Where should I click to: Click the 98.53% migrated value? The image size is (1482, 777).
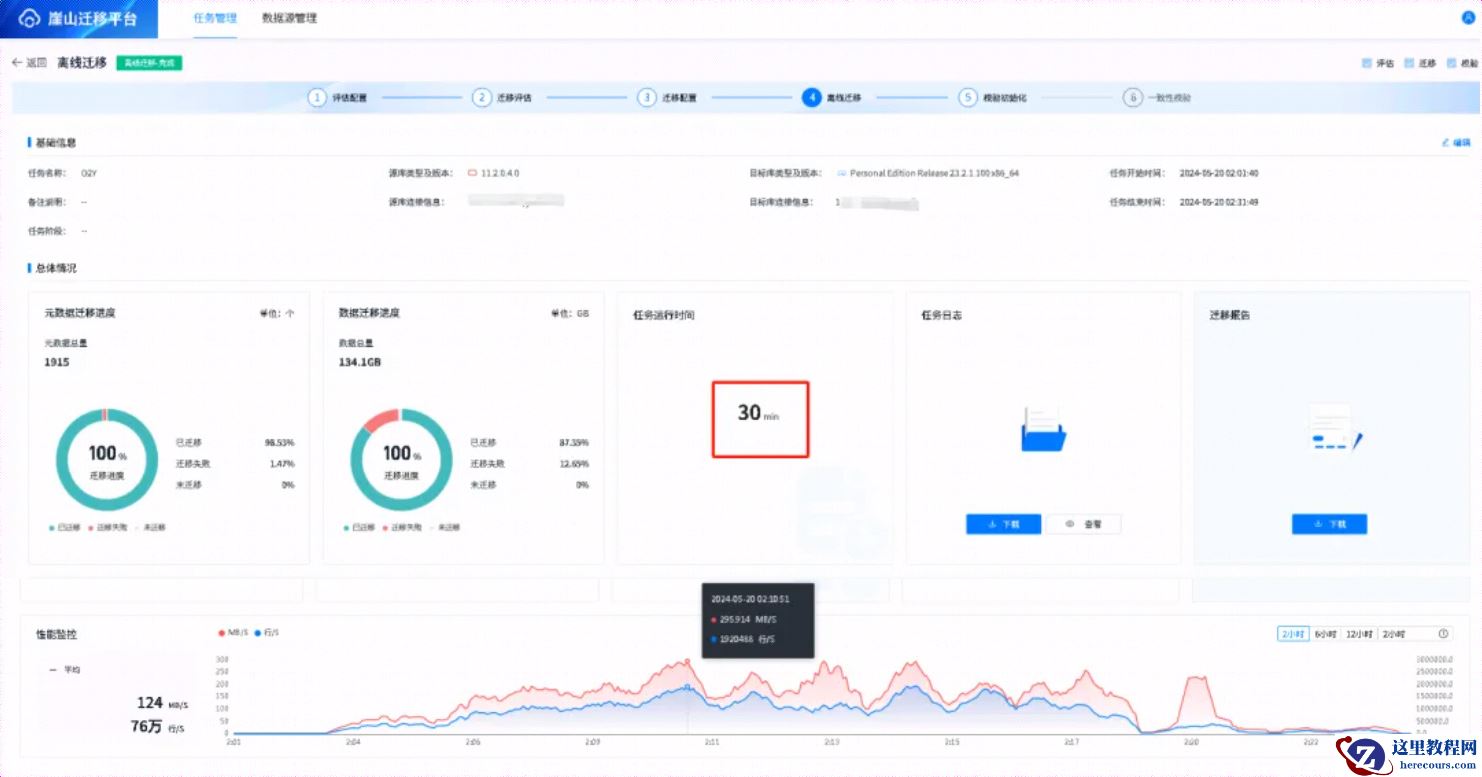click(x=281, y=442)
